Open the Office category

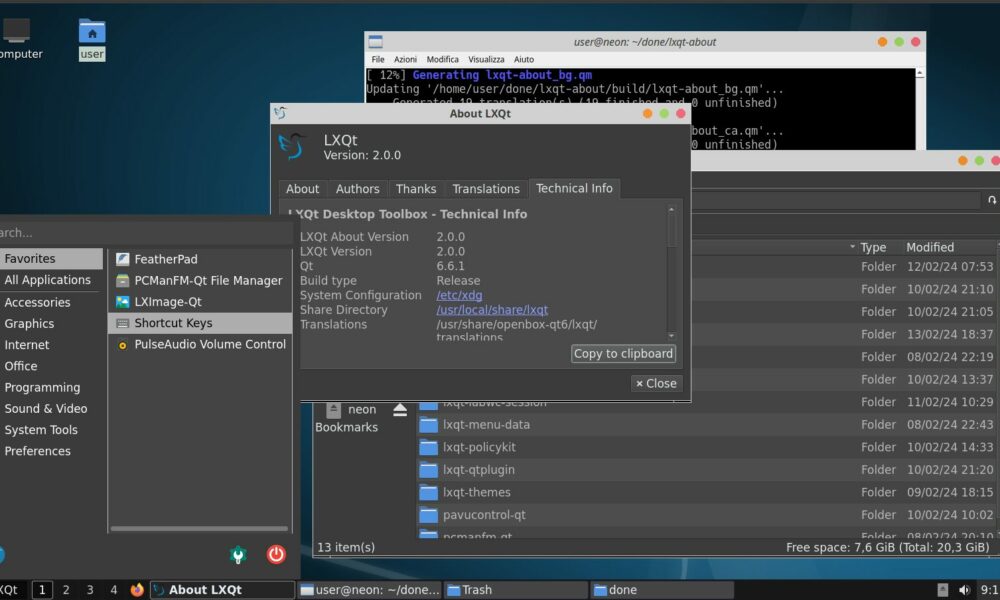click(x=51, y=366)
